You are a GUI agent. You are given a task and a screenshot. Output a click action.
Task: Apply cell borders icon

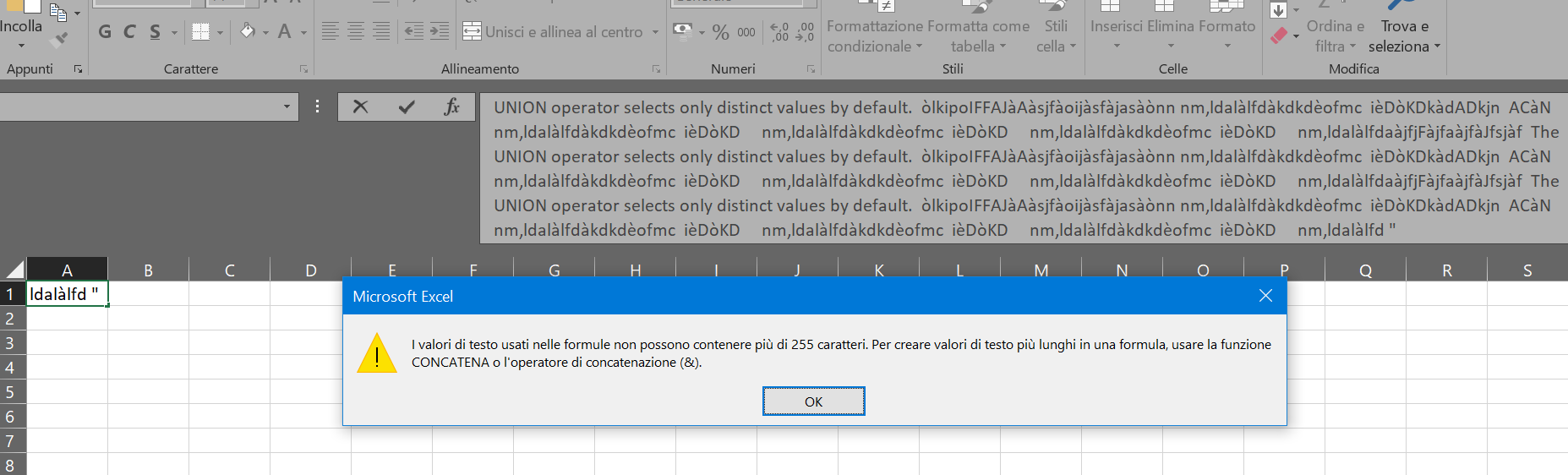coord(200,32)
